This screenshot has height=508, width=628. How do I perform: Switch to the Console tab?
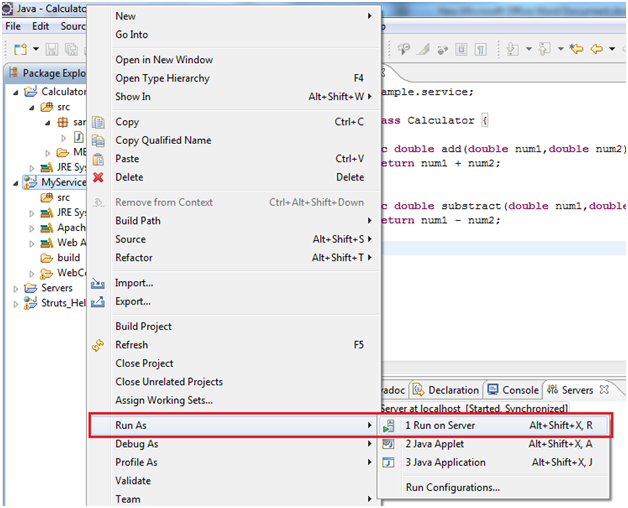click(x=513, y=390)
